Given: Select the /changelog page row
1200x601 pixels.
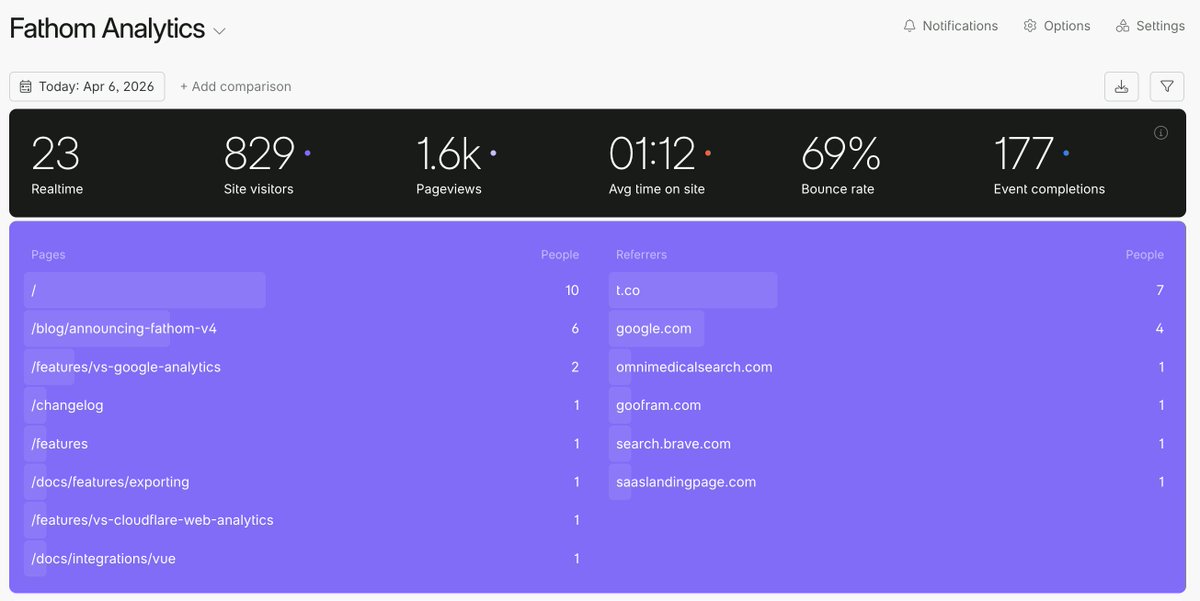Looking at the screenshot, I should click(302, 405).
